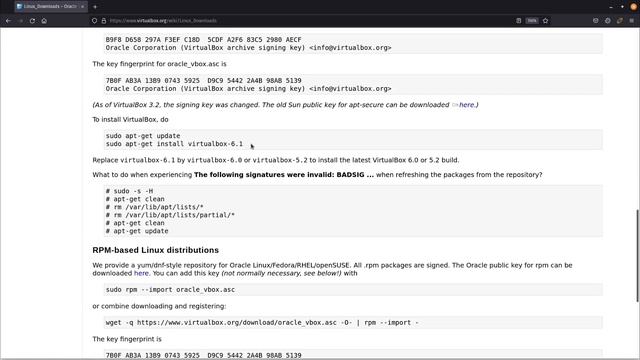The width and height of the screenshot is (640, 360).
Task: Open the browser application menu
Action: (x=631, y=20)
